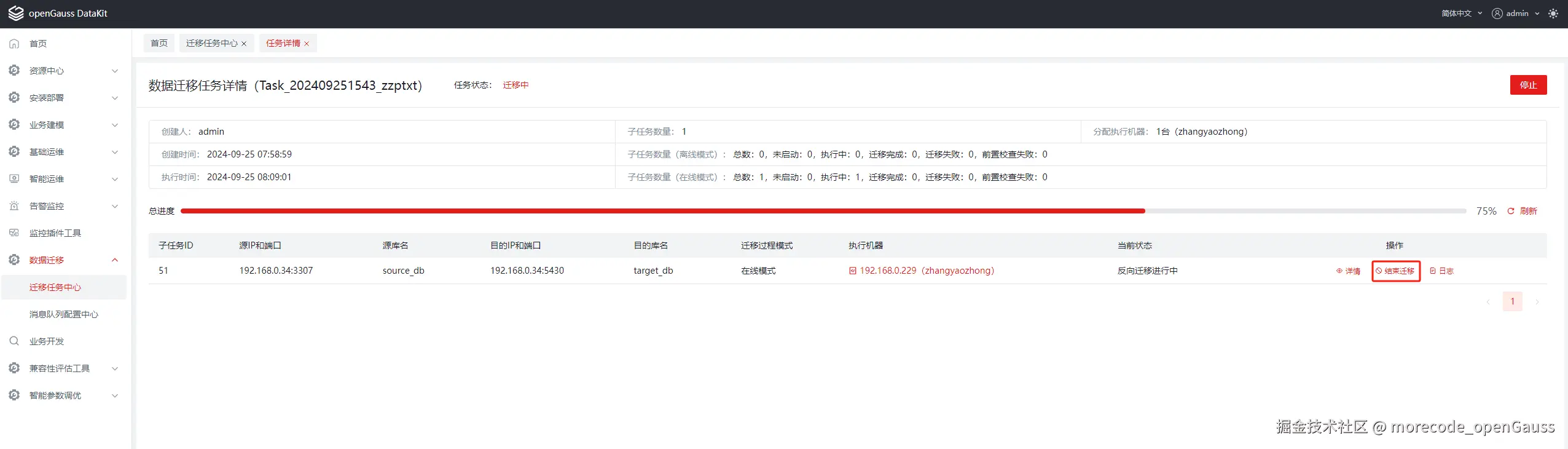This screenshot has height=449, width=1568.
Task: Click the 192.168.0.229 (zhangyaozhong) machine link
Action: coord(927,271)
